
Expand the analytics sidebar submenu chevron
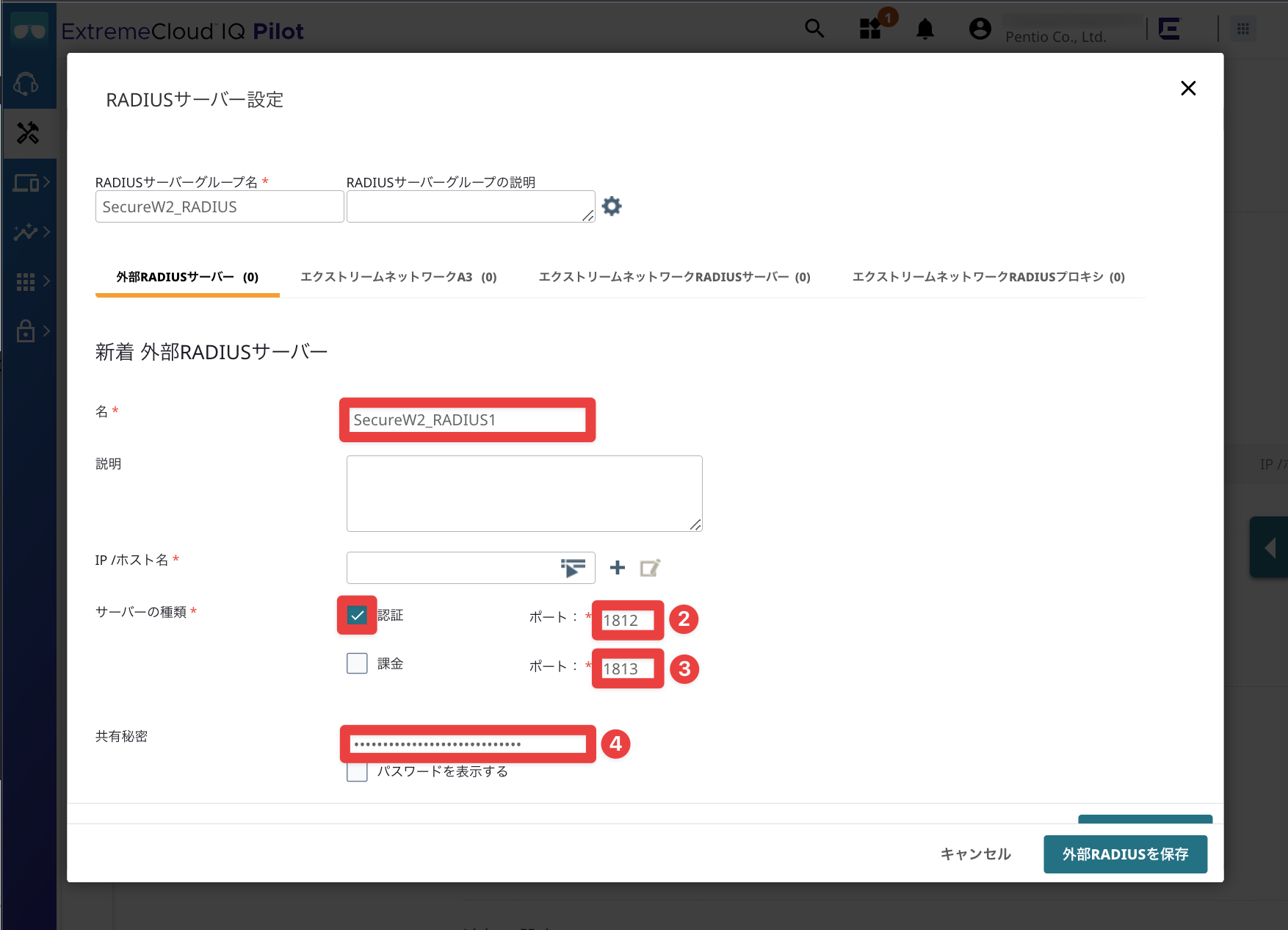coord(47,232)
